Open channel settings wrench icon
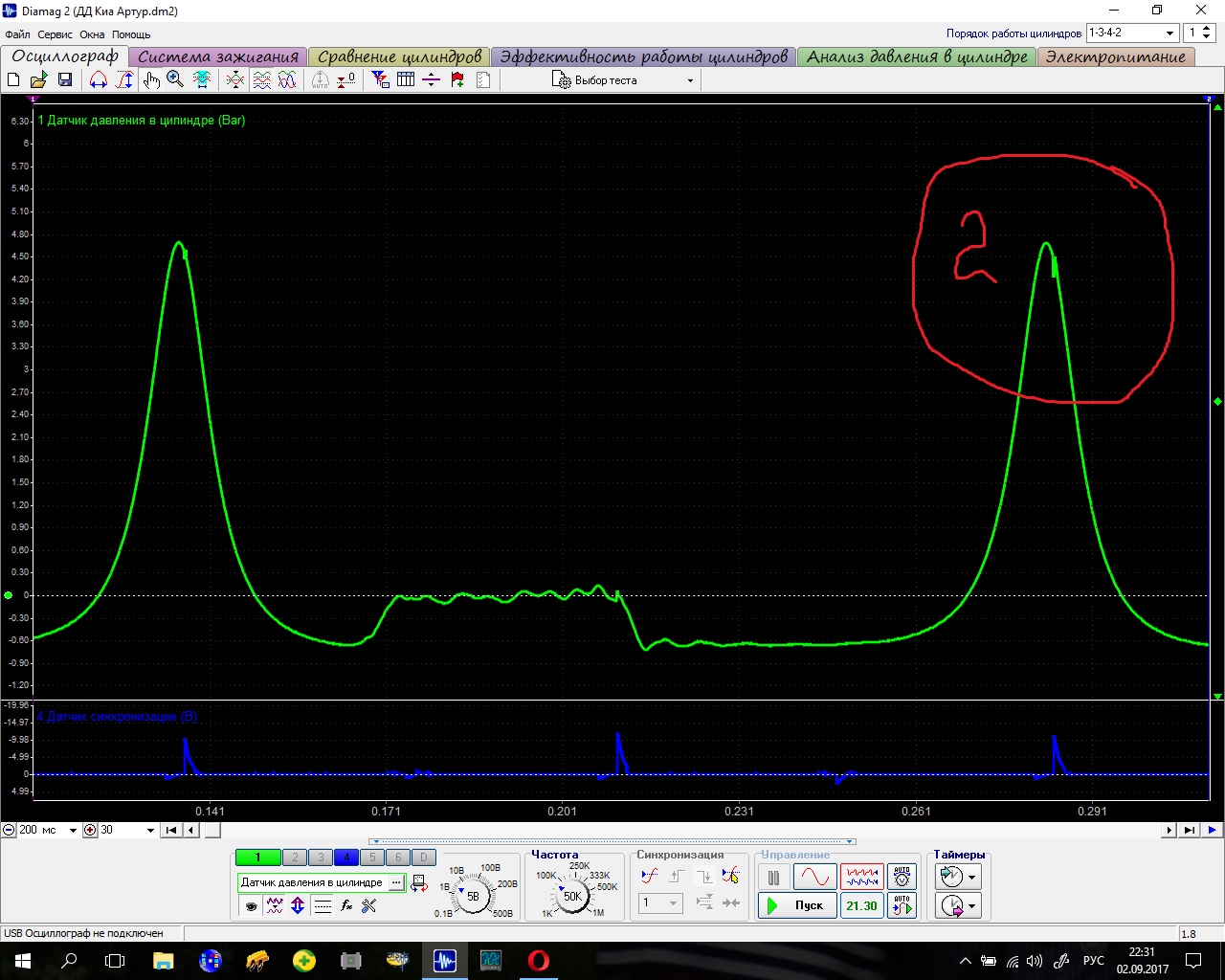This screenshot has width=1225, height=980. [369, 905]
